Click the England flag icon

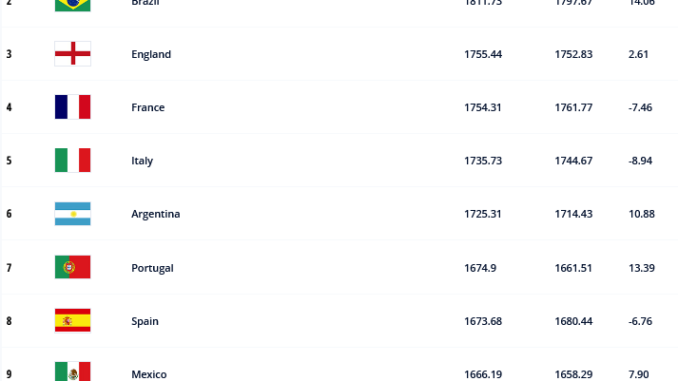click(x=73, y=54)
